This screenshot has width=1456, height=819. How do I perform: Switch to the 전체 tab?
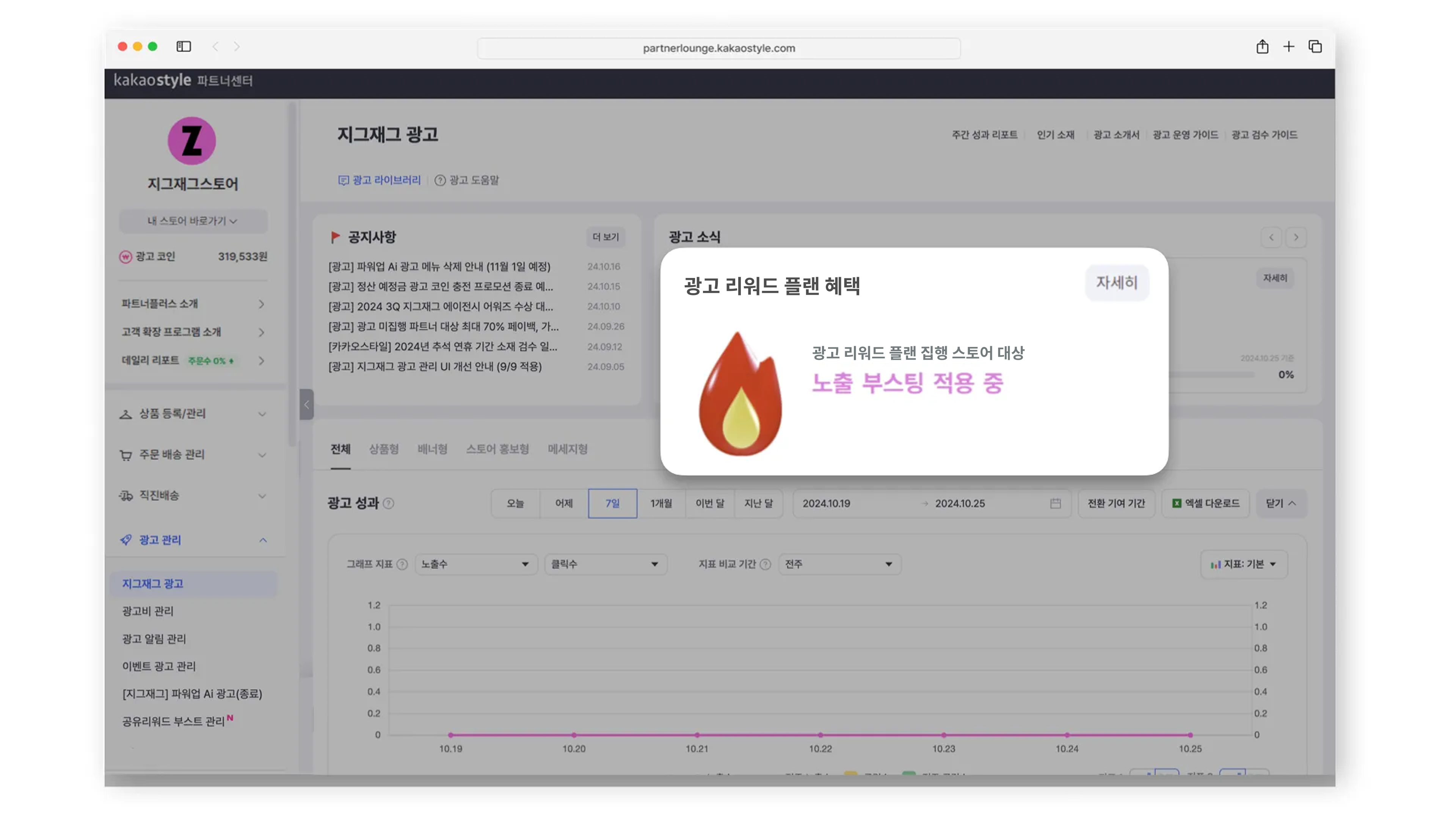[x=340, y=449]
